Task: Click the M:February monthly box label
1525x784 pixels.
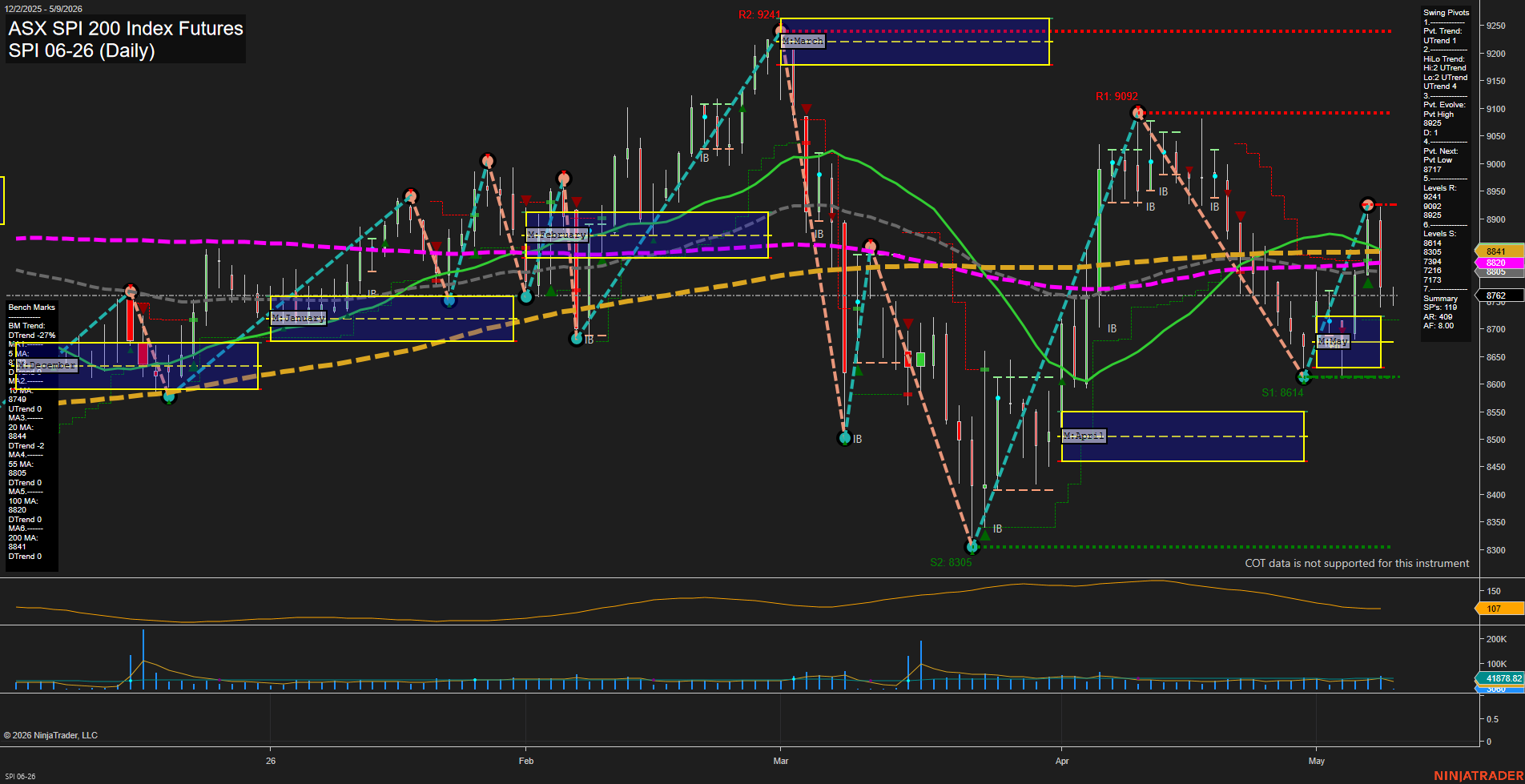Action: [557, 235]
